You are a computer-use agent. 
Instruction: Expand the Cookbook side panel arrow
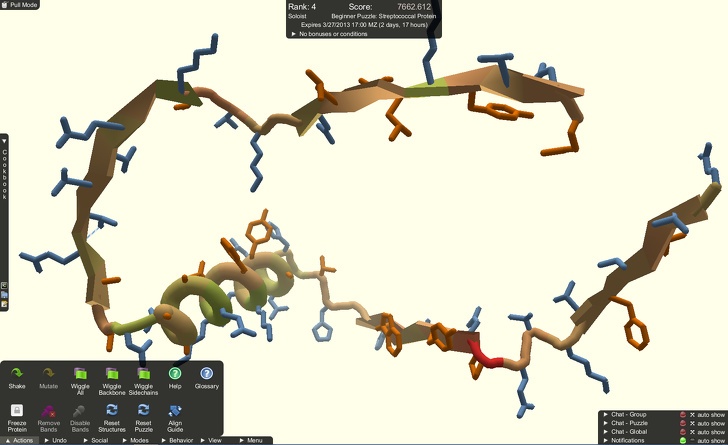(x=4, y=141)
